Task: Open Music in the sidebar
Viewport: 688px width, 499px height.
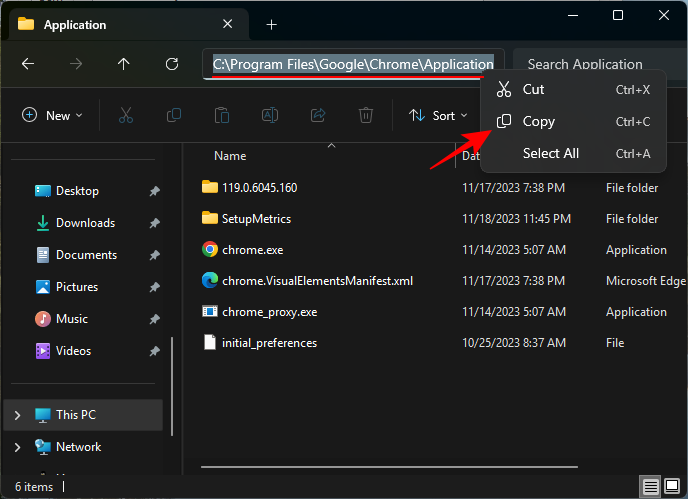Action: click(x=72, y=319)
